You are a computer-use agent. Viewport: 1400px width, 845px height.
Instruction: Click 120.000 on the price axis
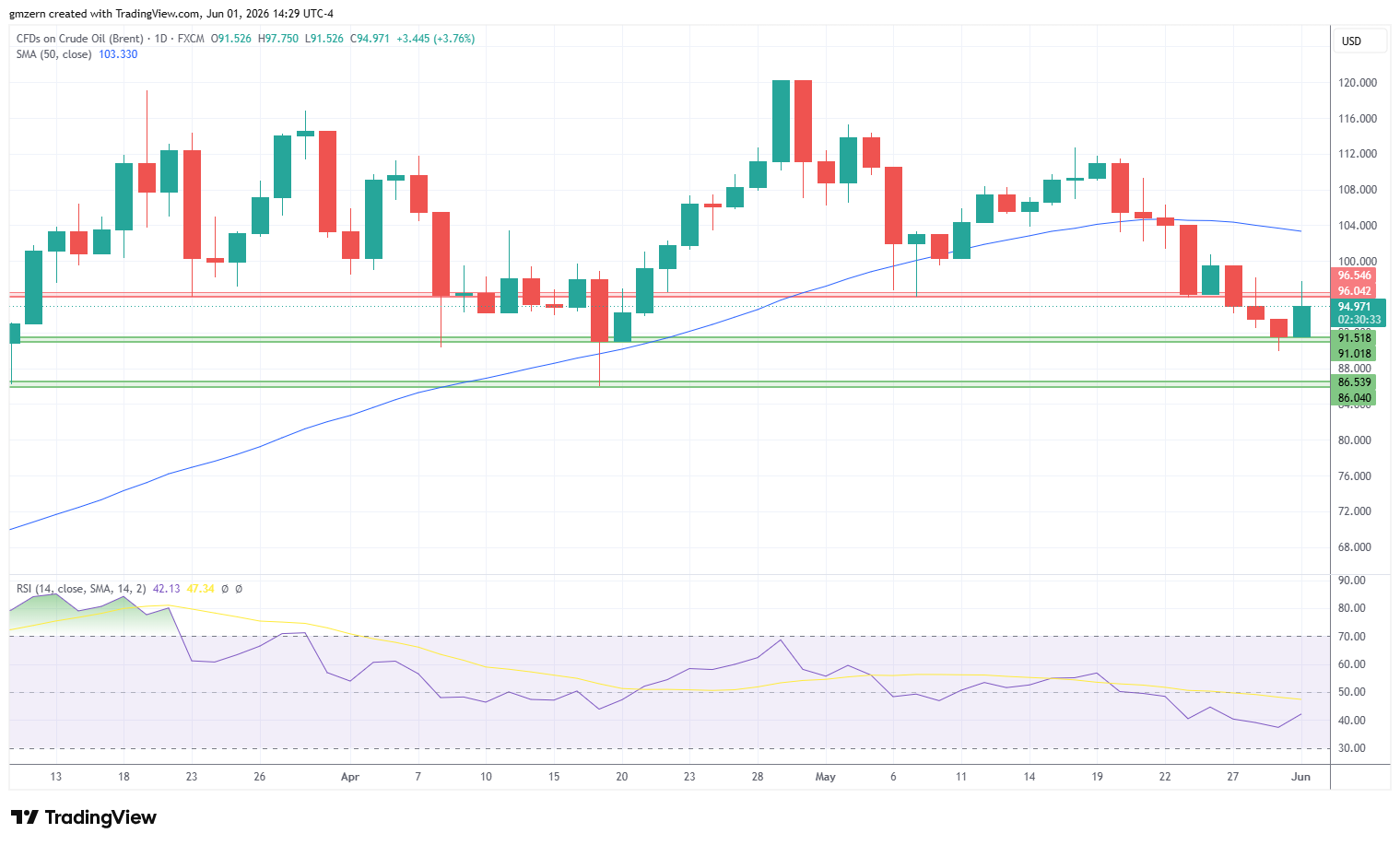pos(1357,83)
